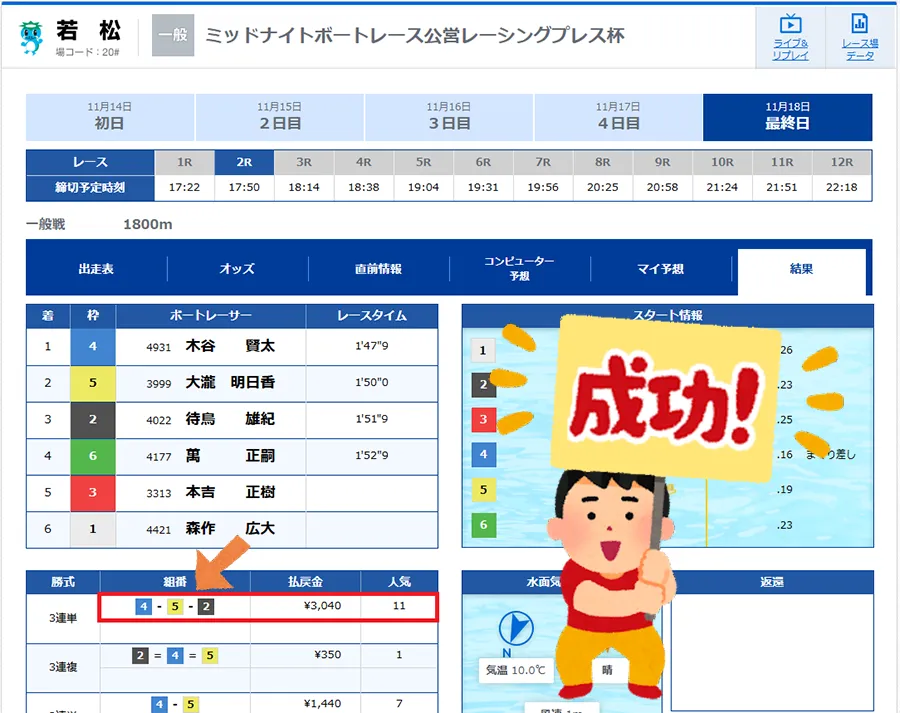
Task: Open the コンピューター予想 tab
Action: [x=519, y=268]
